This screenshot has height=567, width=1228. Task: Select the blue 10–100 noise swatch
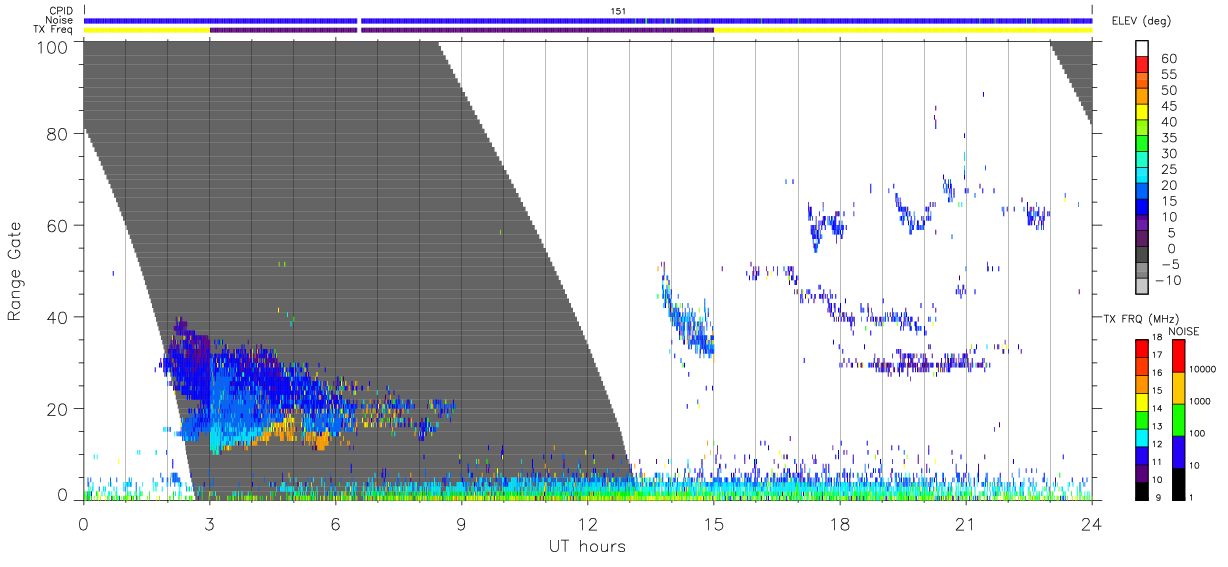[x=1178, y=451]
